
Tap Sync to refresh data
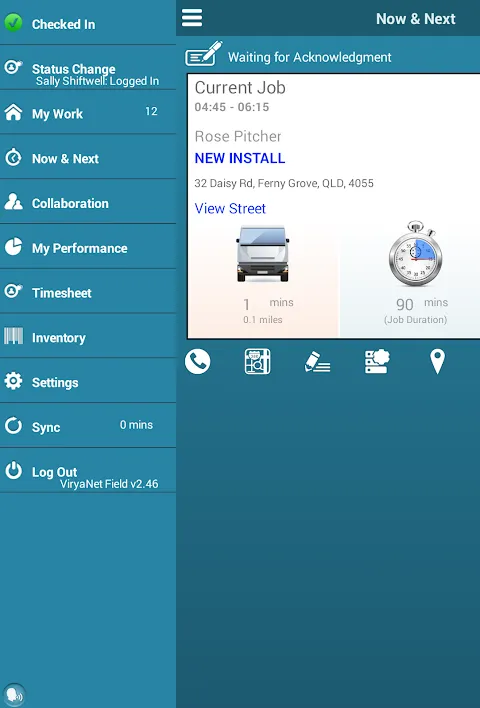[x=88, y=426]
